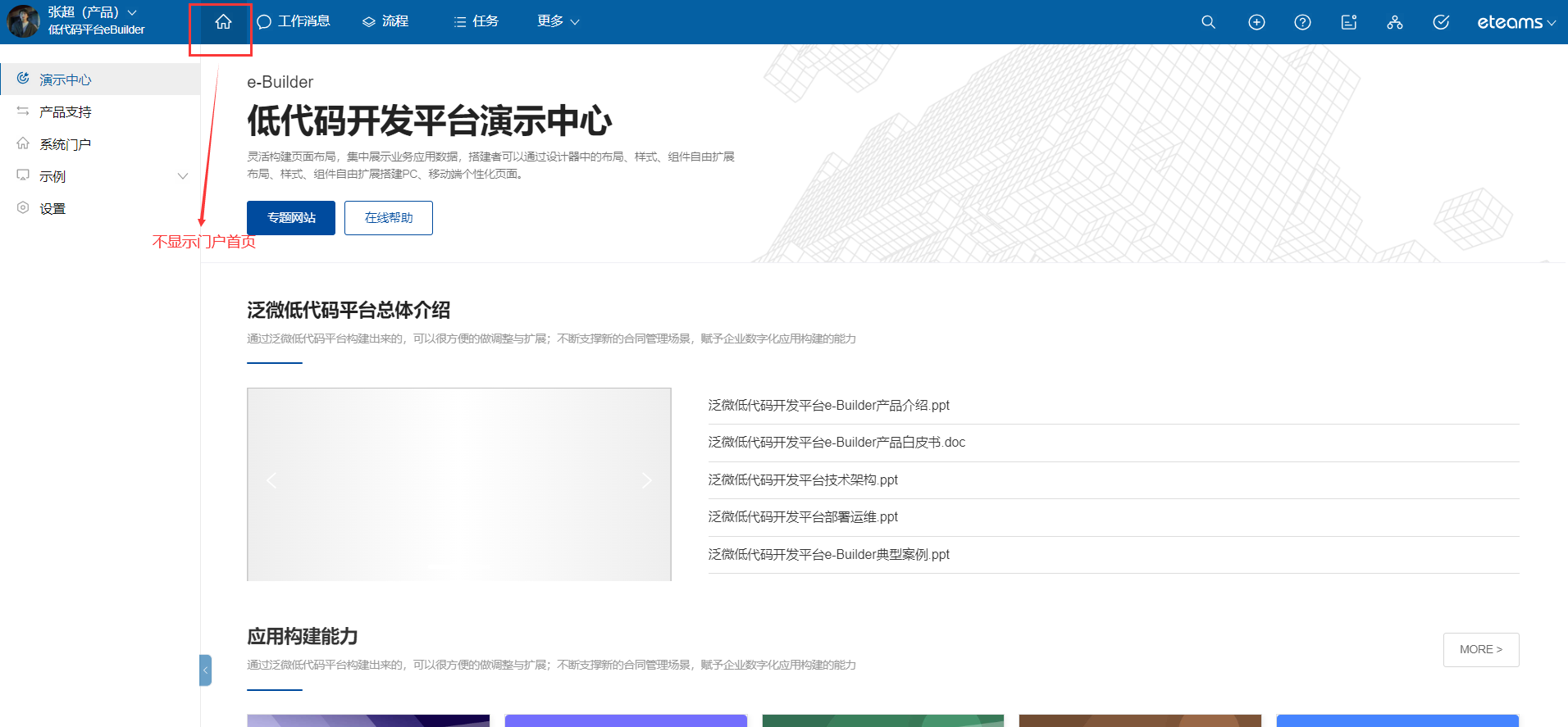1568x727 pixels.
Task: Open e-Builder产品白皮书.doc link
Action: click(x=836, y=443)
